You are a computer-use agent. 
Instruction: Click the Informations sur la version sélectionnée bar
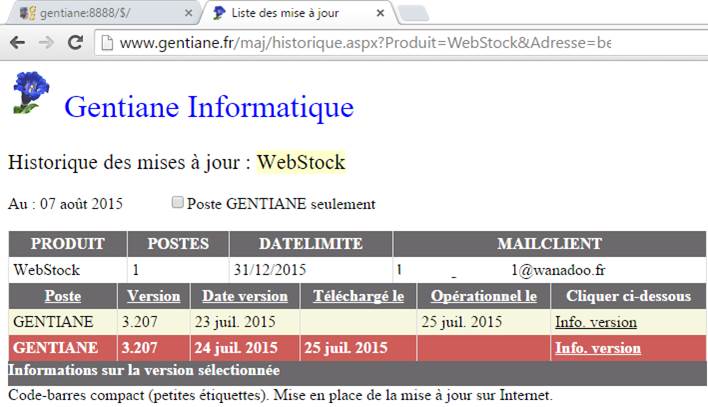coord(357,371)
